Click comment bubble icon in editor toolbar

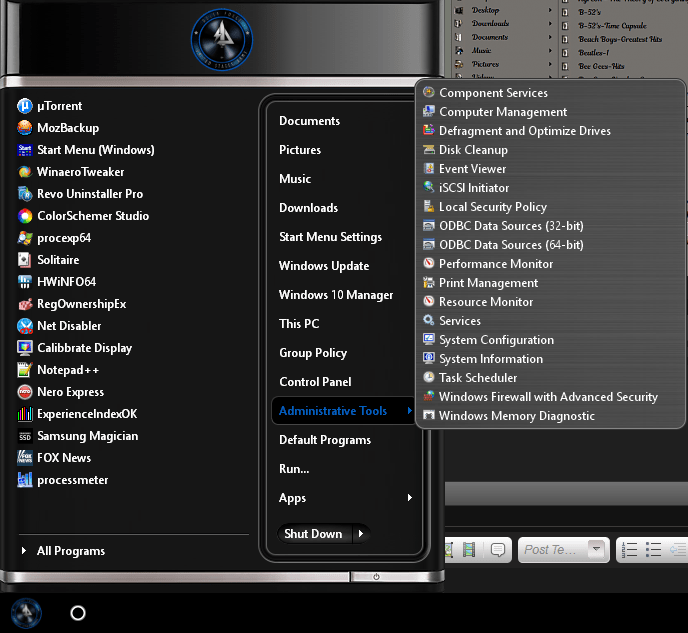click(x=498, y=549)
